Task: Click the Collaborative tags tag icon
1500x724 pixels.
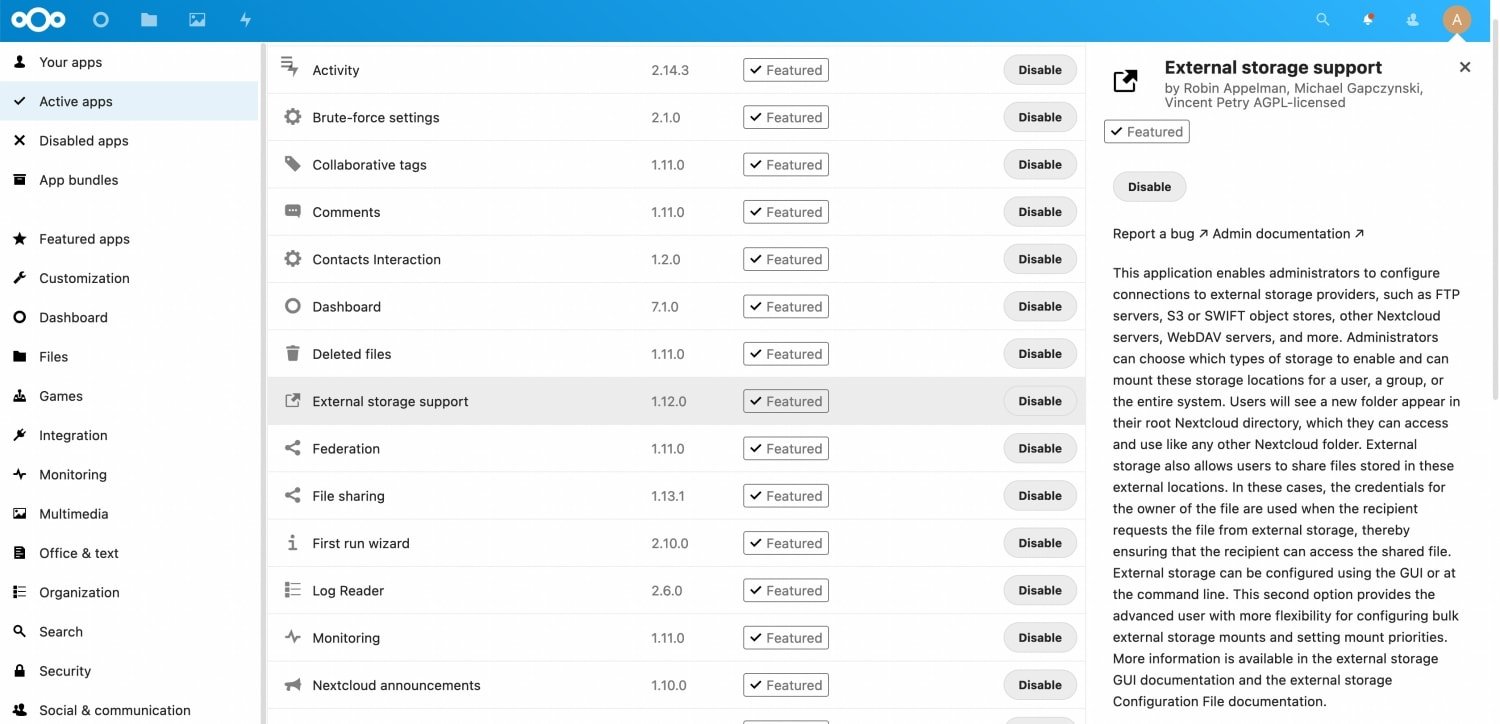Action: coord(292,164)
